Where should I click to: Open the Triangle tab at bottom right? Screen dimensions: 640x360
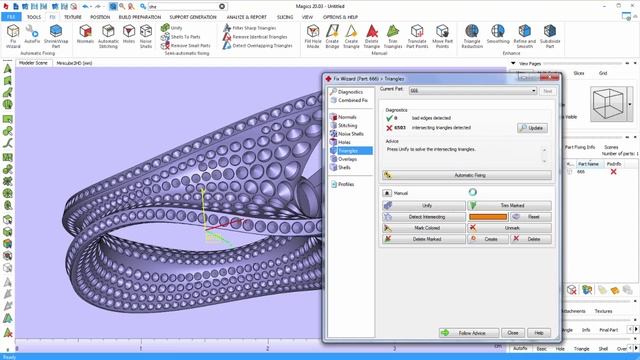point(581,349)
